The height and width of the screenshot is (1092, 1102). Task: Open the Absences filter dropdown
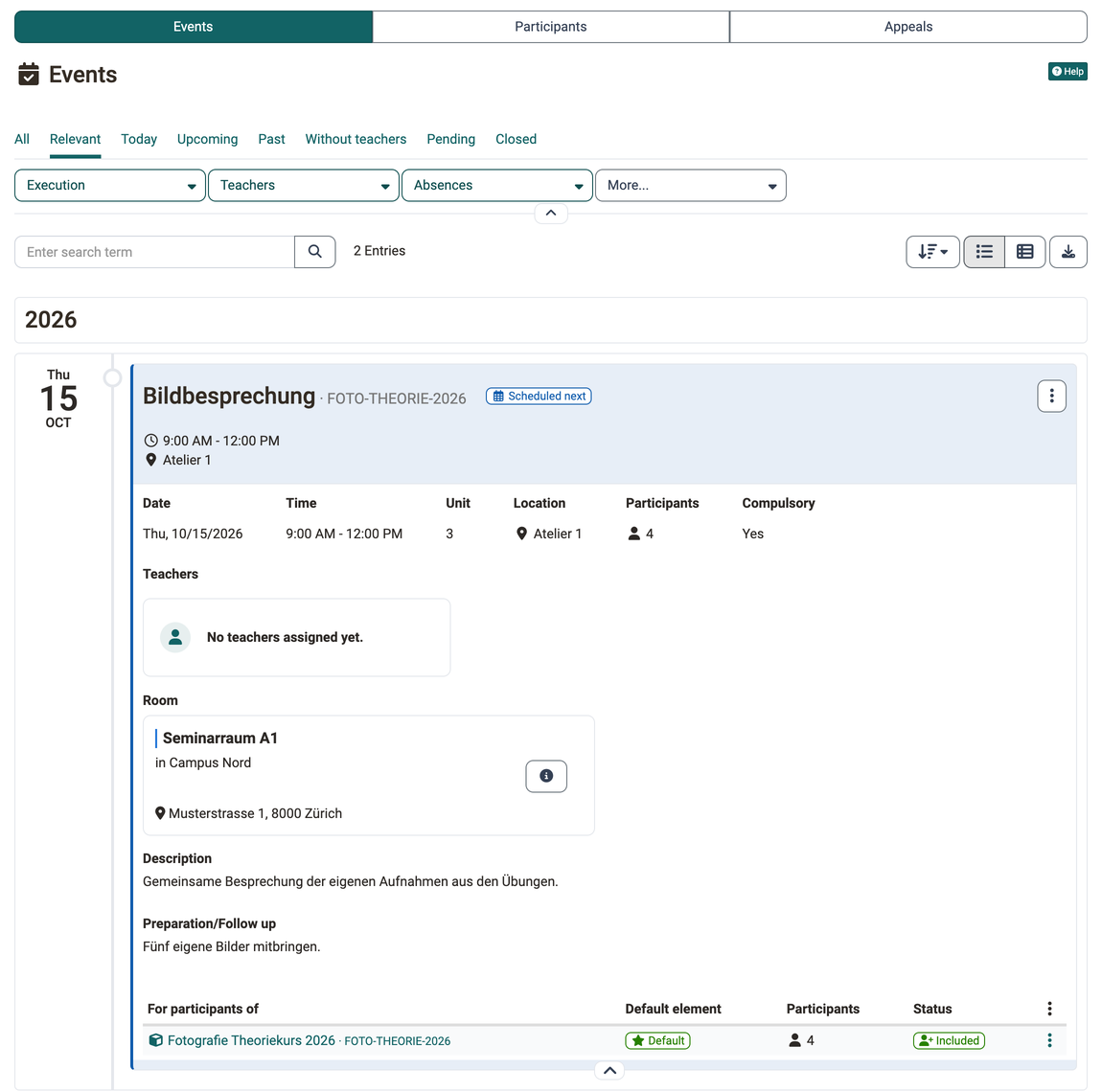(497, 186)
